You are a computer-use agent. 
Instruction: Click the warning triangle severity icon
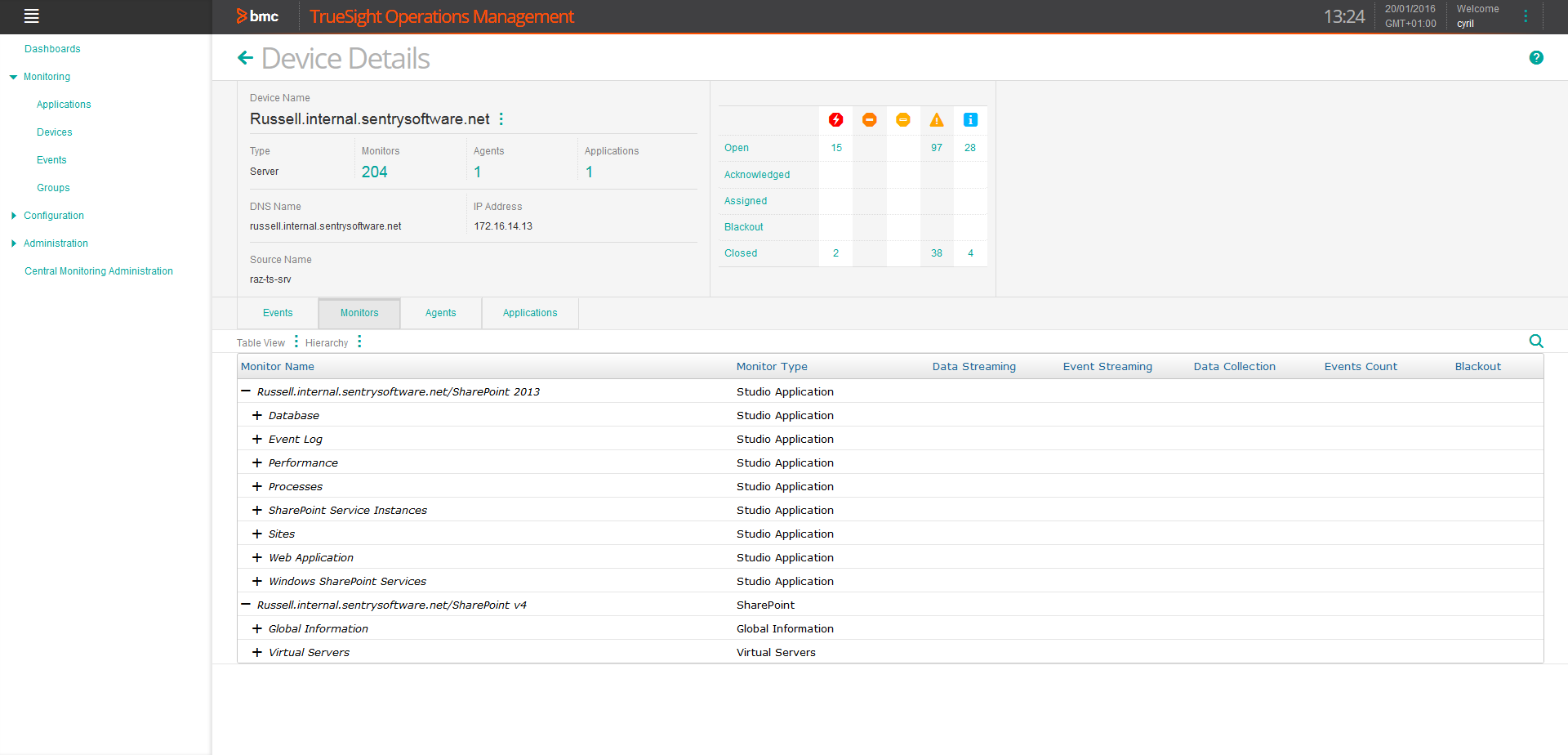click(x=937, y=120)
